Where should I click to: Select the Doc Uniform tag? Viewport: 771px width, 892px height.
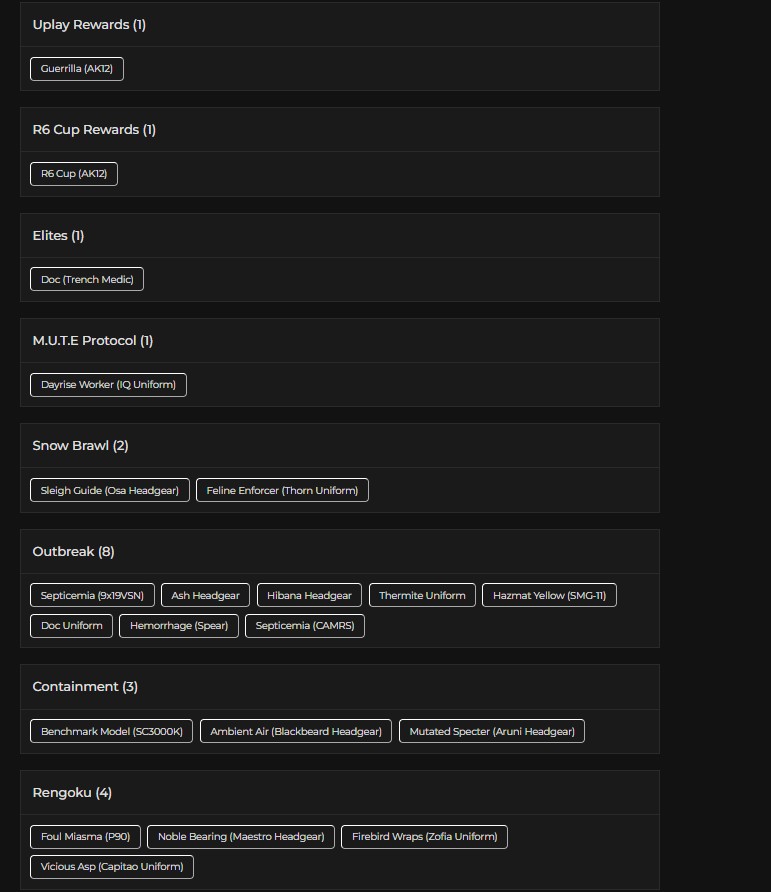tap(72, 626)
